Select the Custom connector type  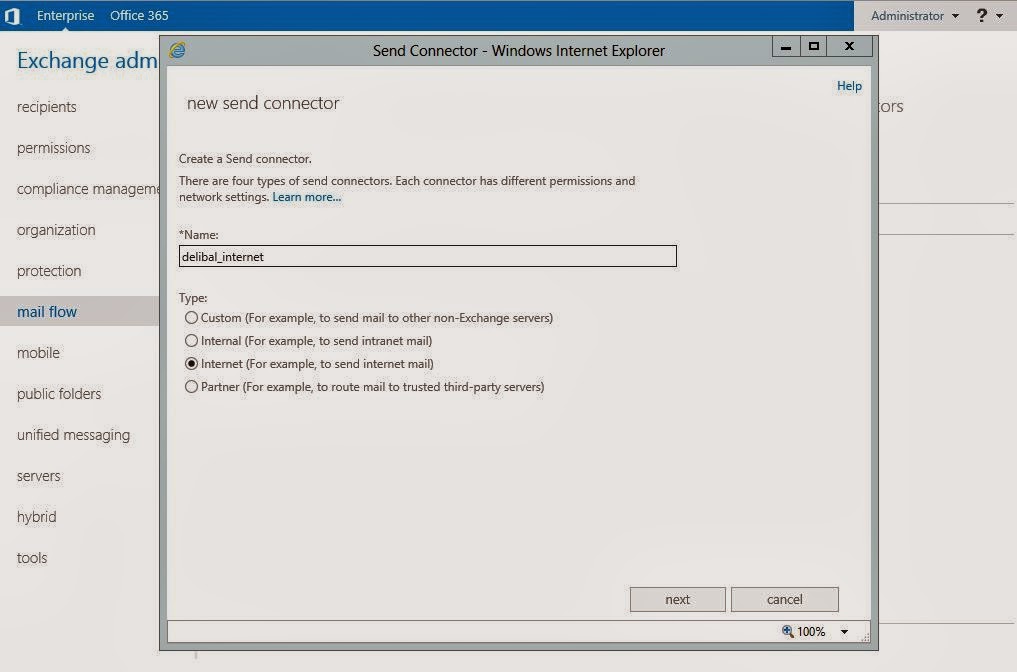tap(192, 318)
